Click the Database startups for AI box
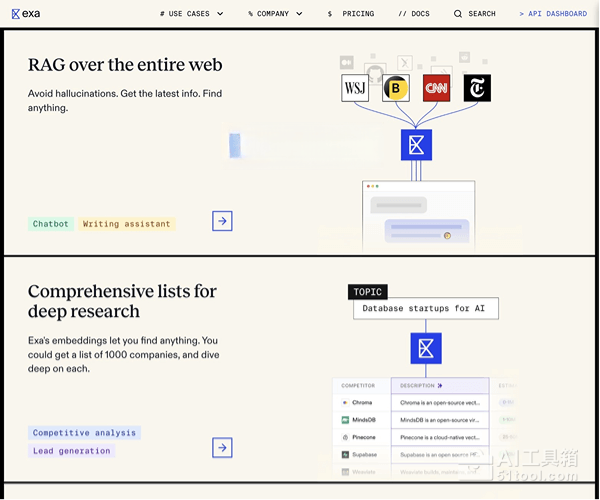600x500 pixels. [425, 308]
